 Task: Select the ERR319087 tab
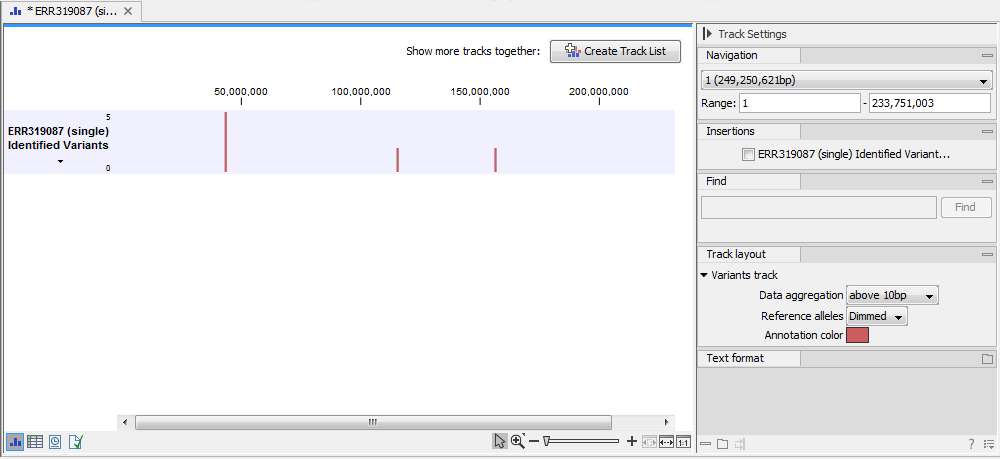point(71,11)
